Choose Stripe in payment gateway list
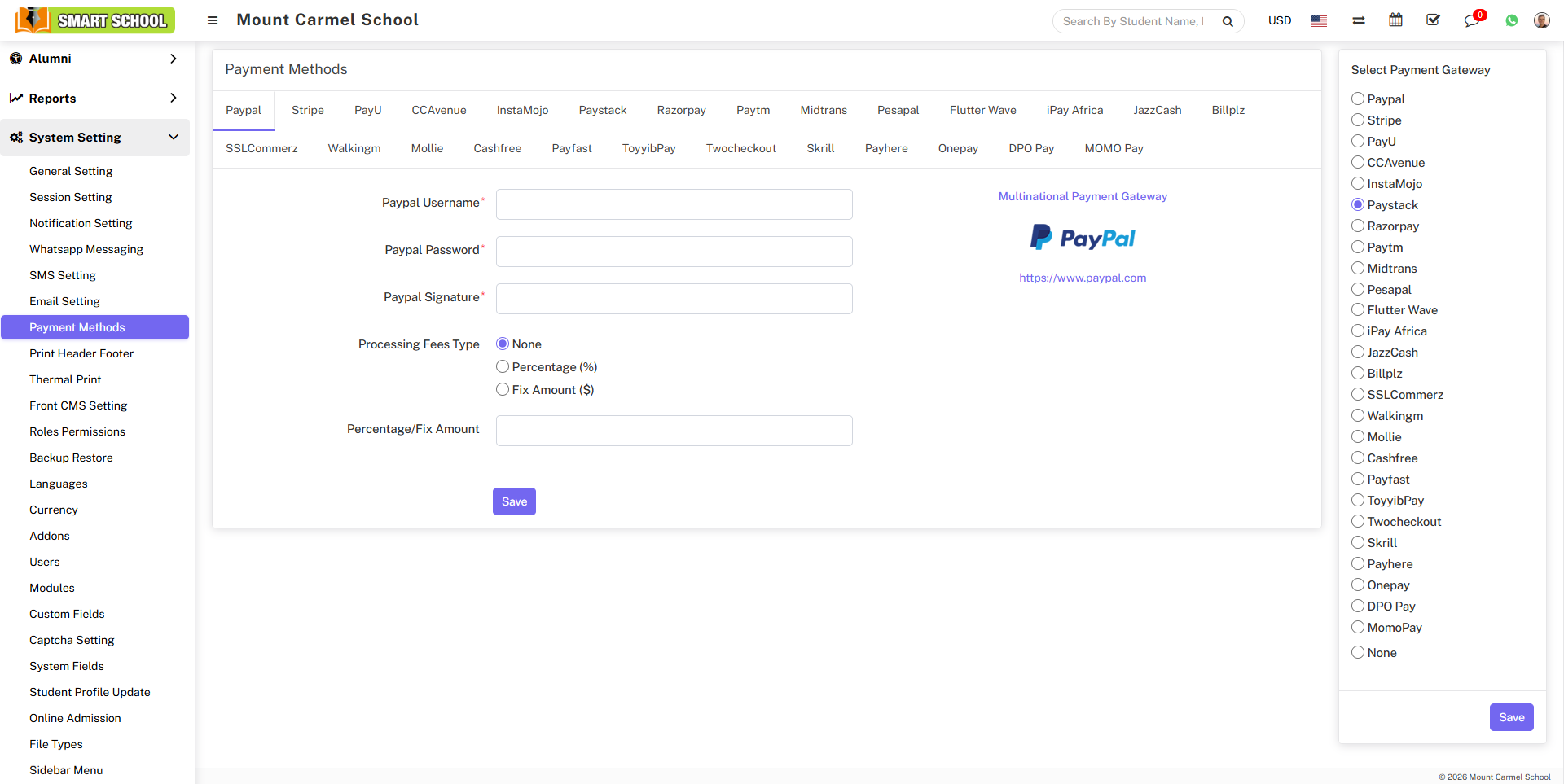 point(1358,120)
